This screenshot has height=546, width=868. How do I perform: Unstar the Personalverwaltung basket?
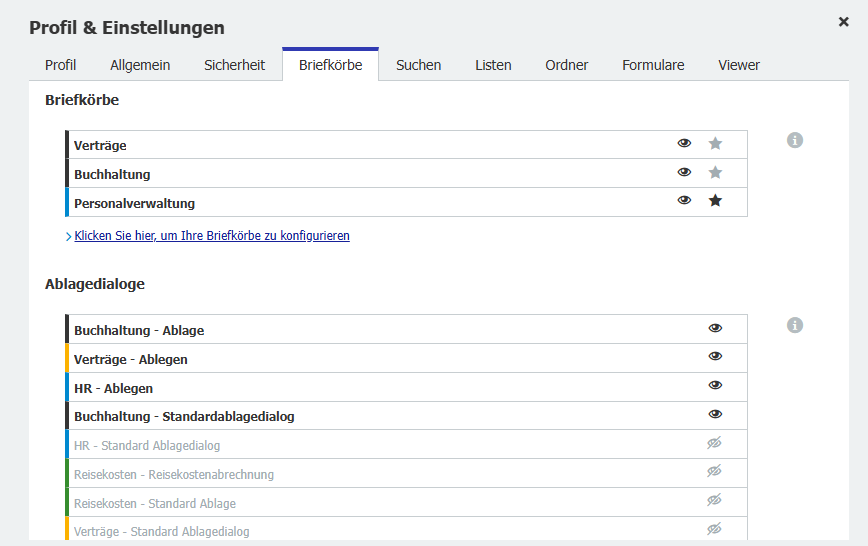tap(715, 201)
